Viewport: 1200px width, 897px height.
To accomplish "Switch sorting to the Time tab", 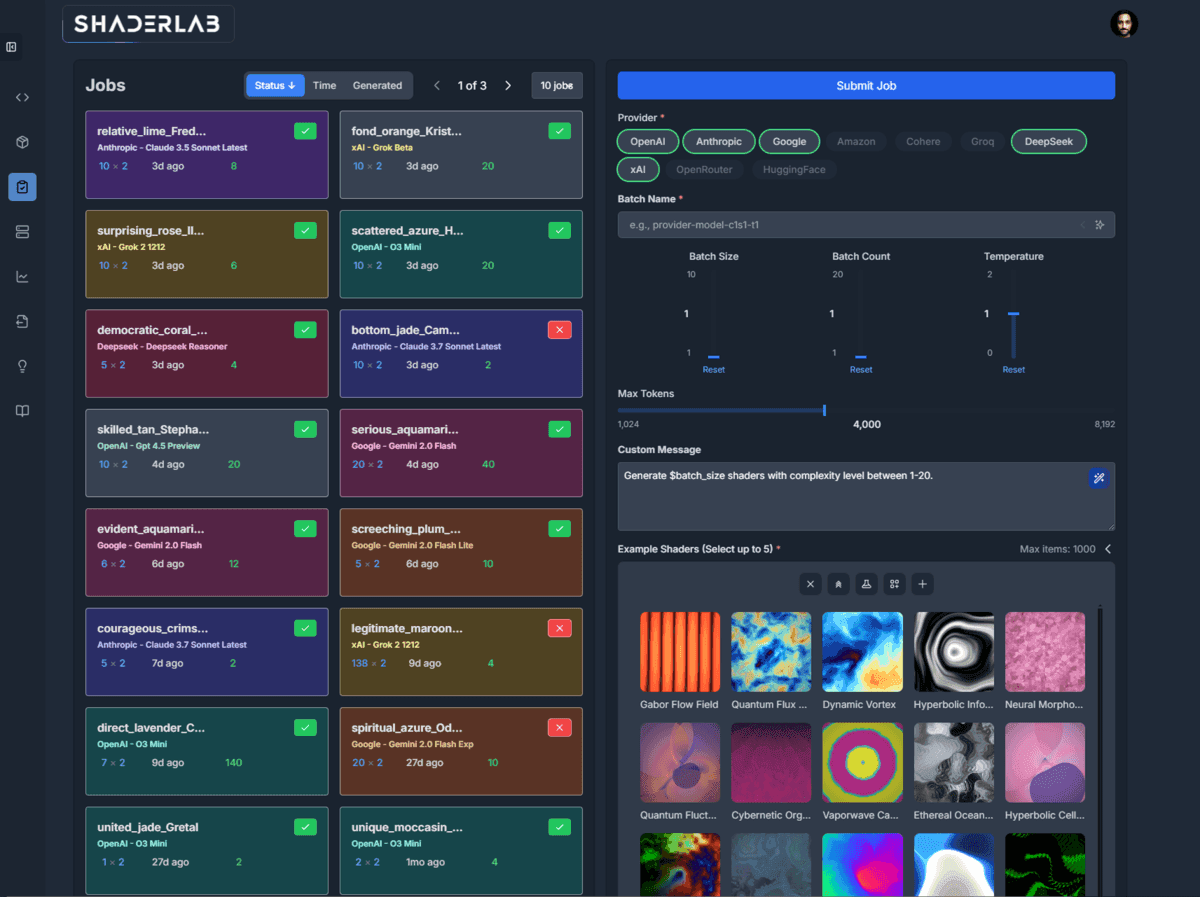I will point(325,85).
